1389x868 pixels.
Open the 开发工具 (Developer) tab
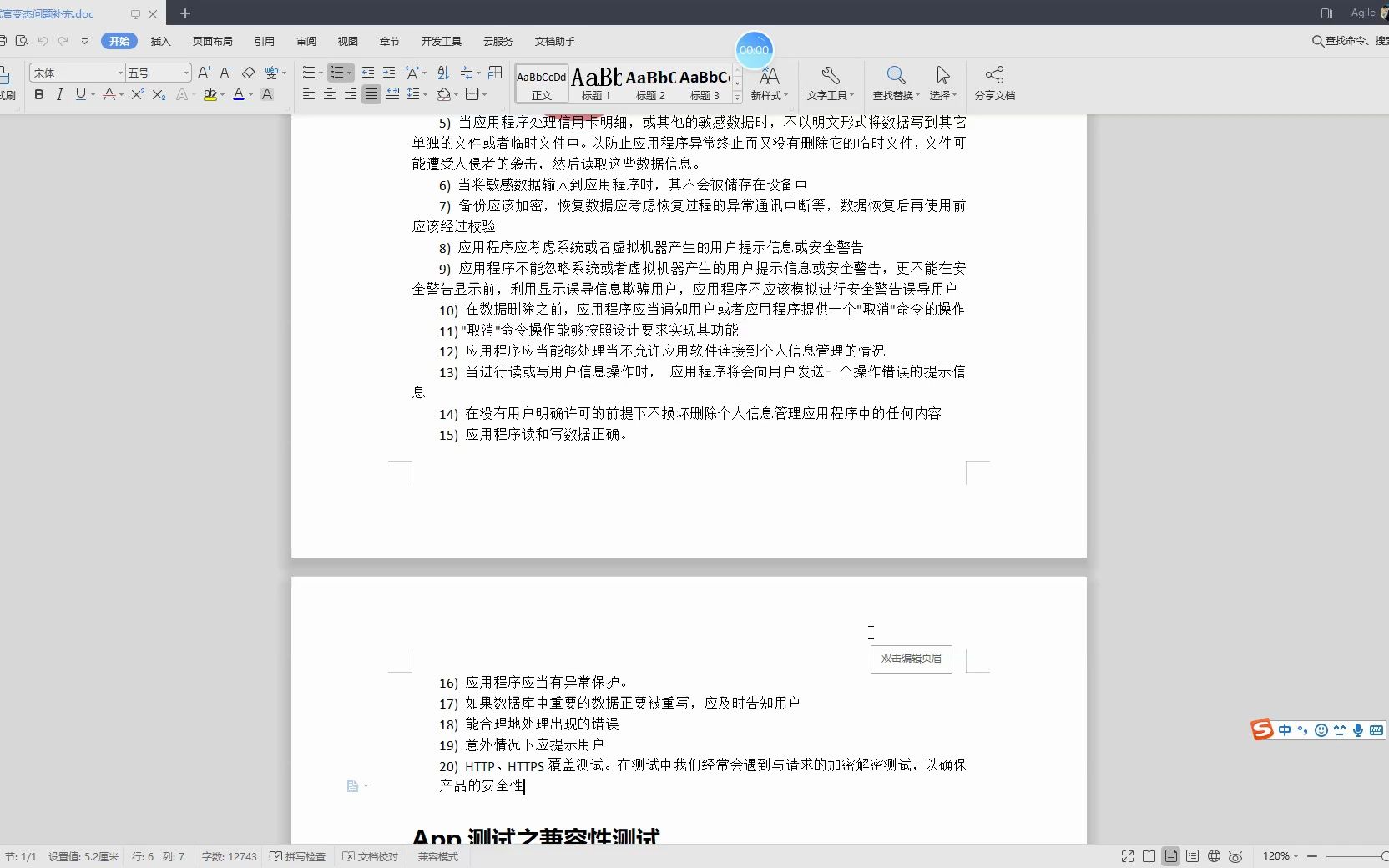pos(441,41)
